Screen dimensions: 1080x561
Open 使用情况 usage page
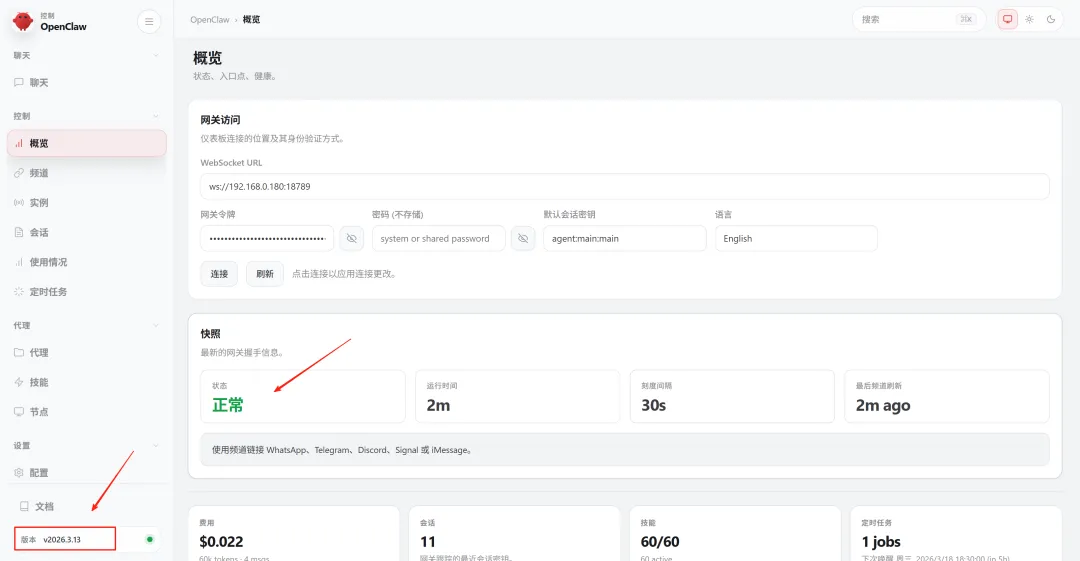[x=87, y=262]
